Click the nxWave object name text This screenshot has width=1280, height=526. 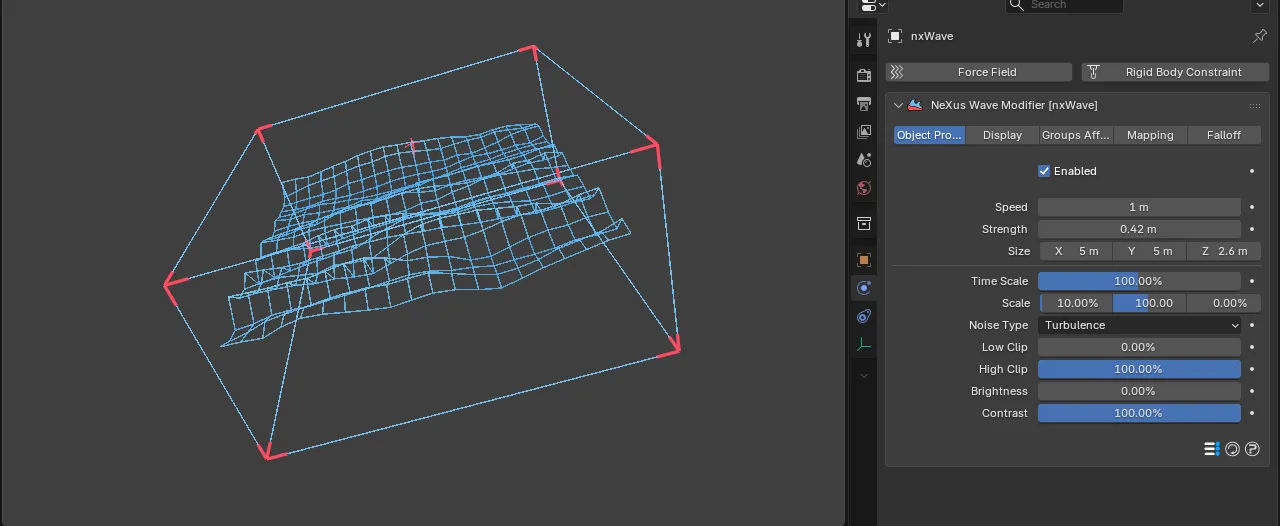coord(932,36)
